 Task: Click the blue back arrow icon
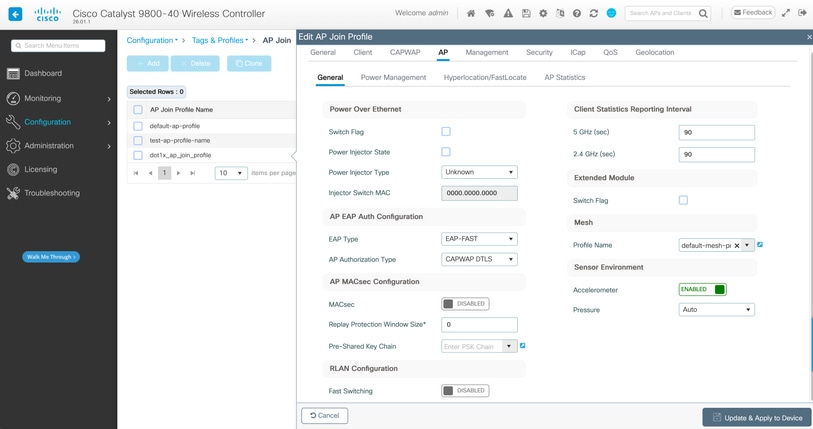tap(16, 14)
